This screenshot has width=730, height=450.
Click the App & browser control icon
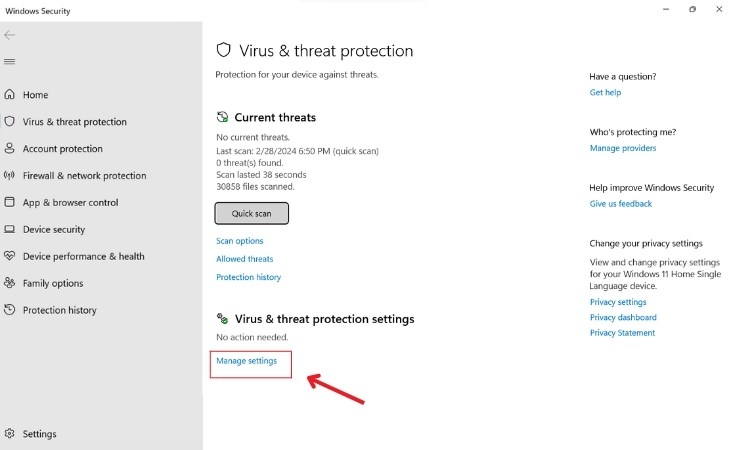(x=10, y=203)
